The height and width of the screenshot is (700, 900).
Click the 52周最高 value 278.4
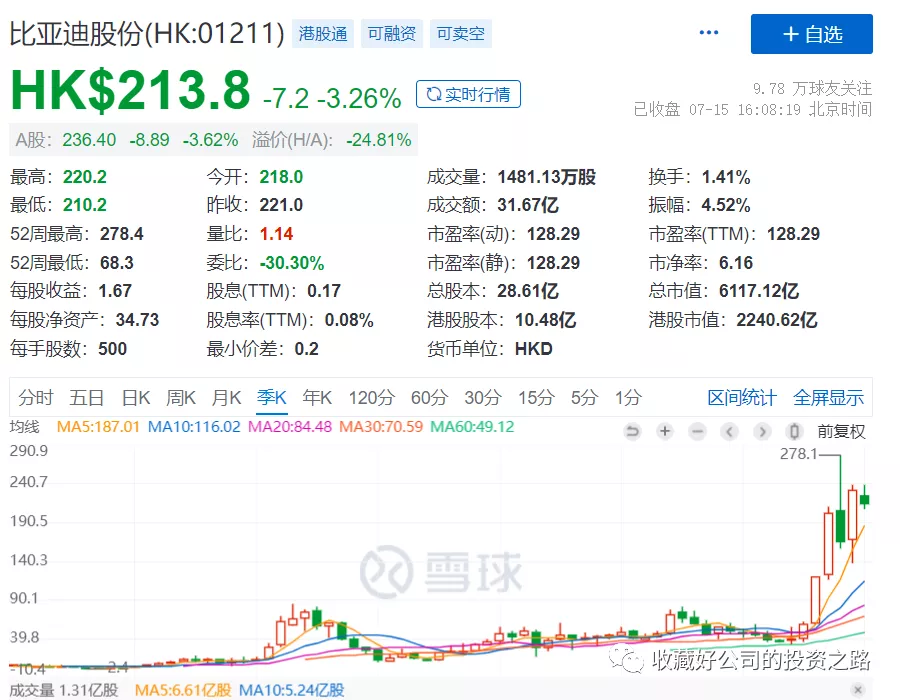pyautogui.click(x=122, y=234)
